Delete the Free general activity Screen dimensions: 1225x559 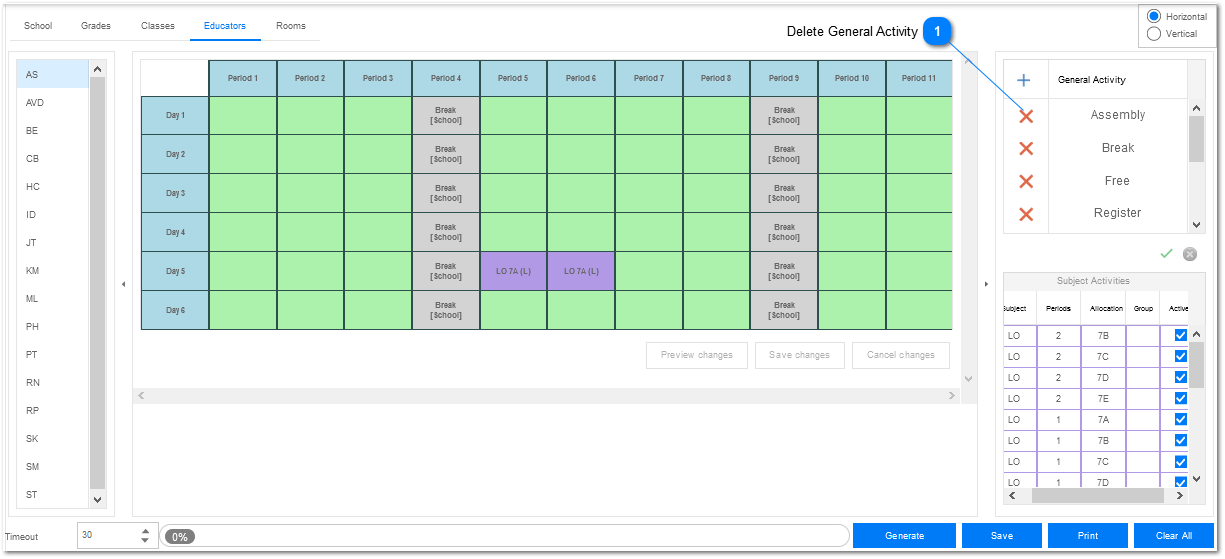pyautogui.click(x=1026, y=181)
